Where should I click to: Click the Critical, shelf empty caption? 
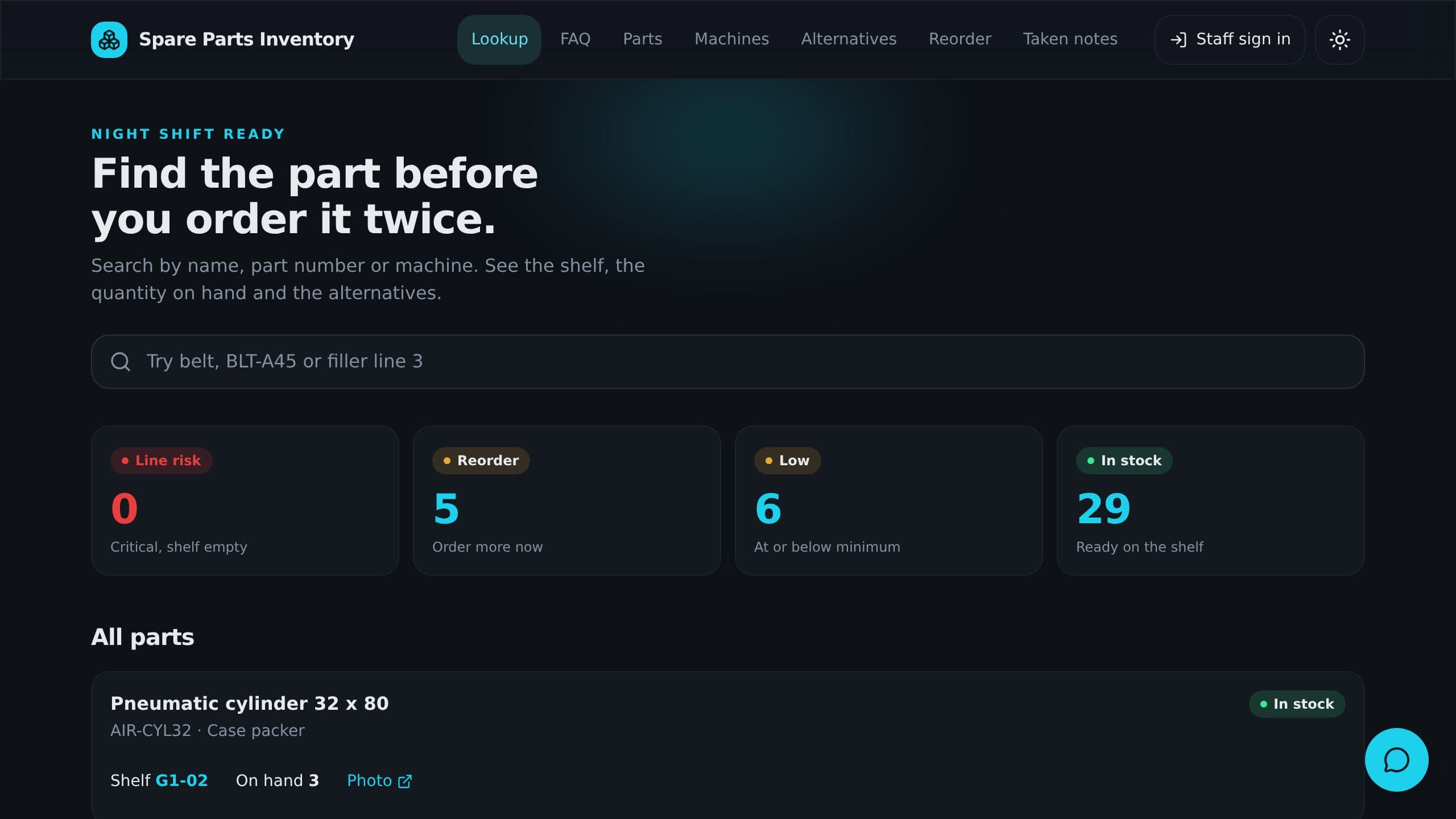[179, 547]
